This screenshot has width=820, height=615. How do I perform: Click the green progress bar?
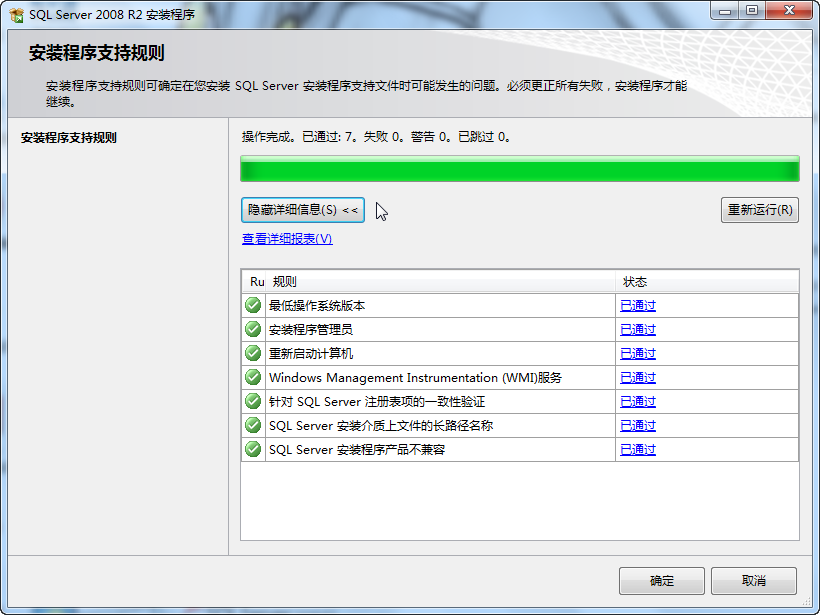(520, 169)
